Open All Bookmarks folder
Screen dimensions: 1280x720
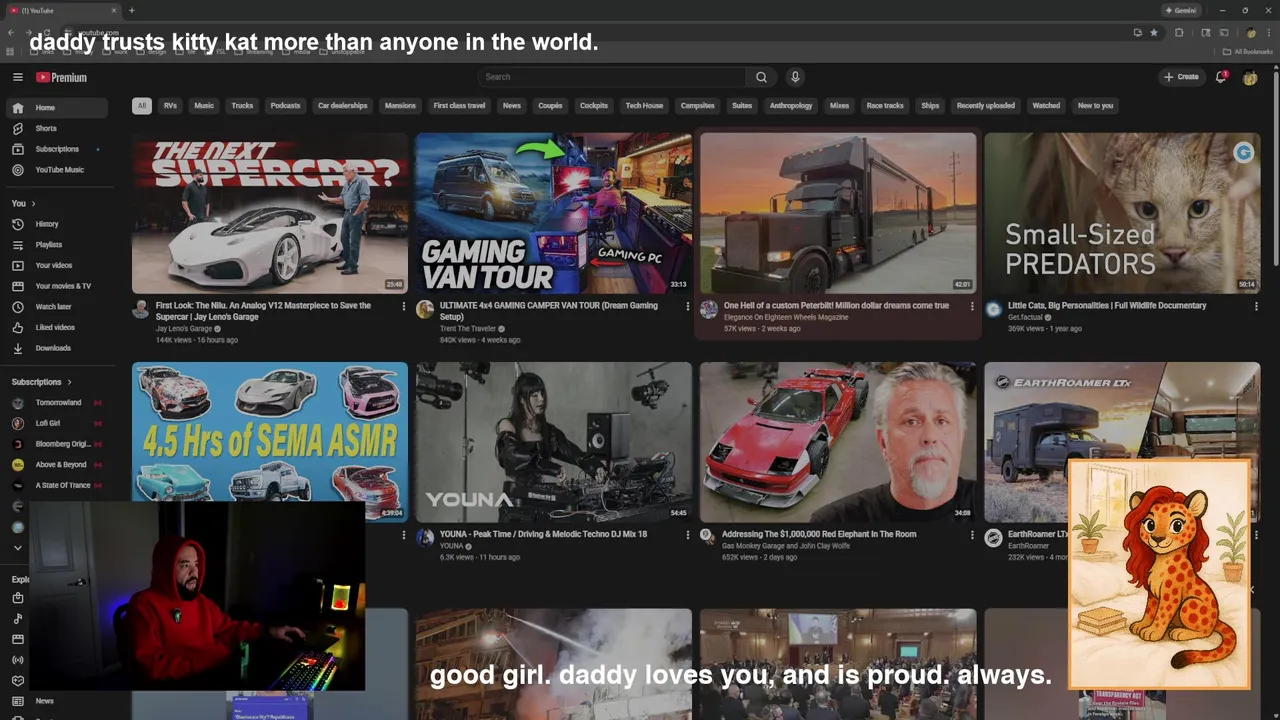point(1247,51)
